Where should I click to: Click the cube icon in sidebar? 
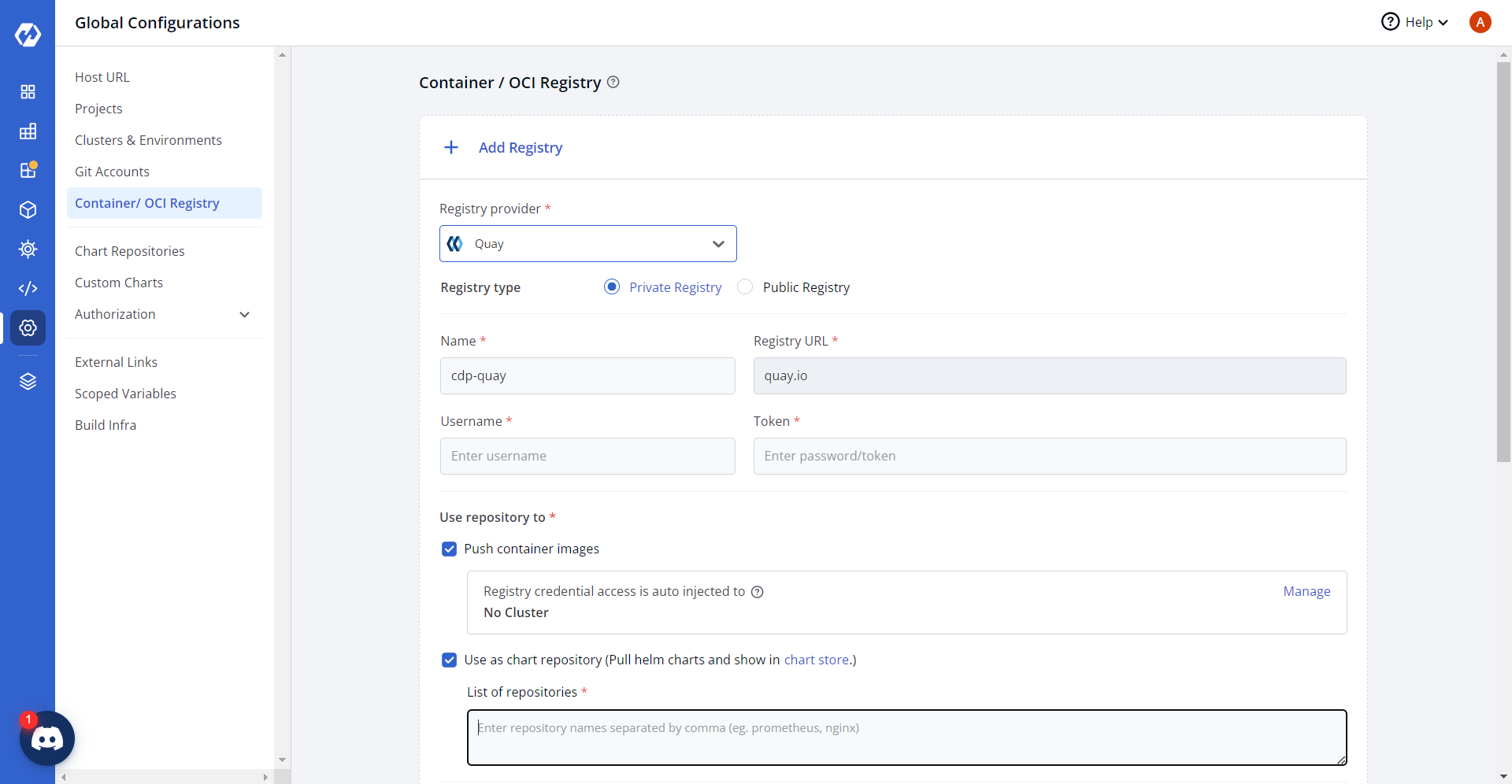pos(28,210)
